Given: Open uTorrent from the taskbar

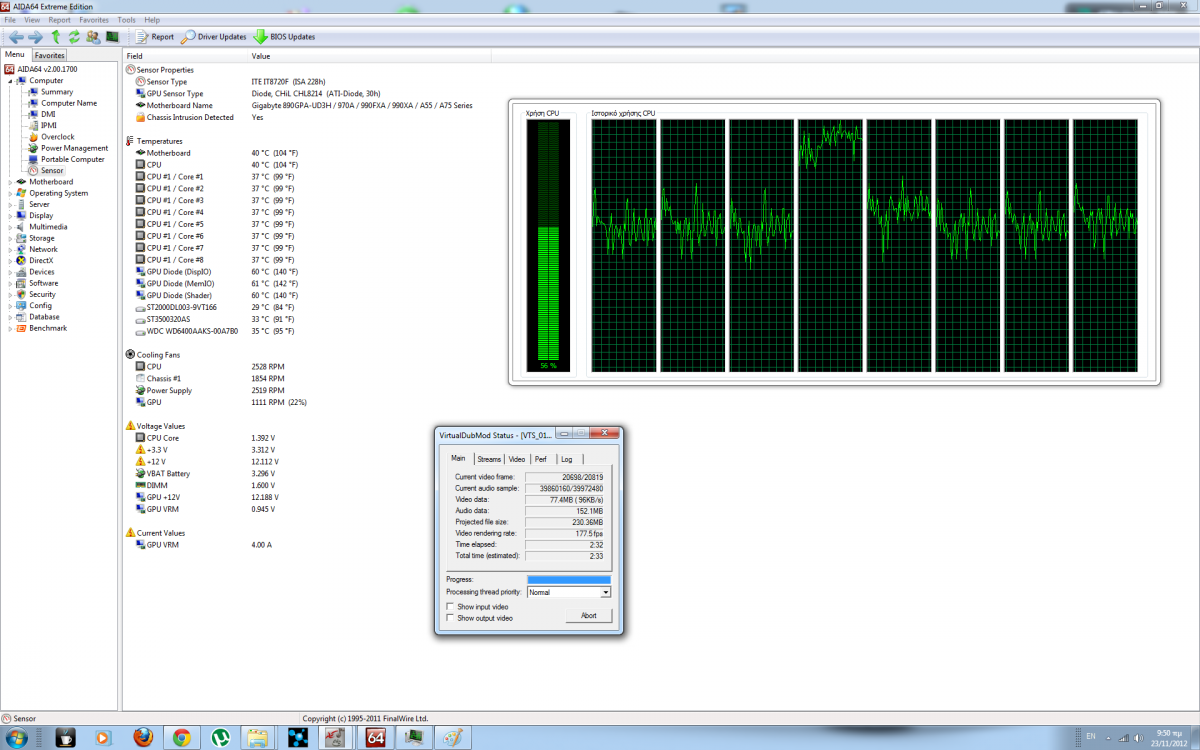Looking at the screenshot, I should (220, 738).
